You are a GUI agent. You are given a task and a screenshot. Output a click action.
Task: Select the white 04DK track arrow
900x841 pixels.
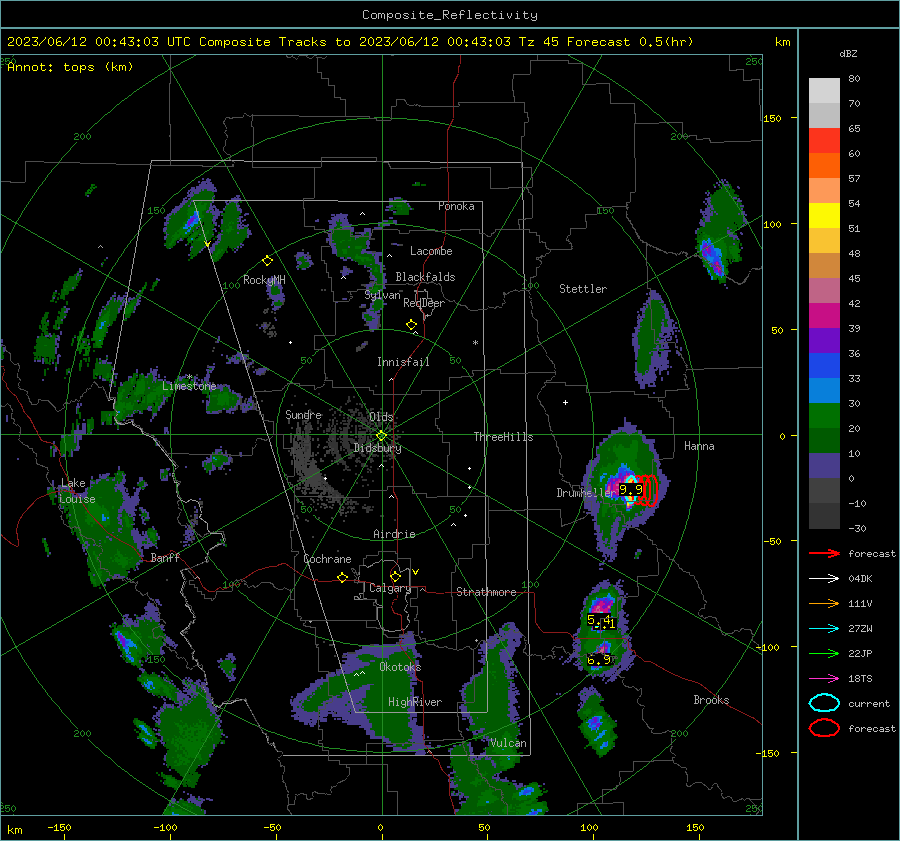point(824,579)
